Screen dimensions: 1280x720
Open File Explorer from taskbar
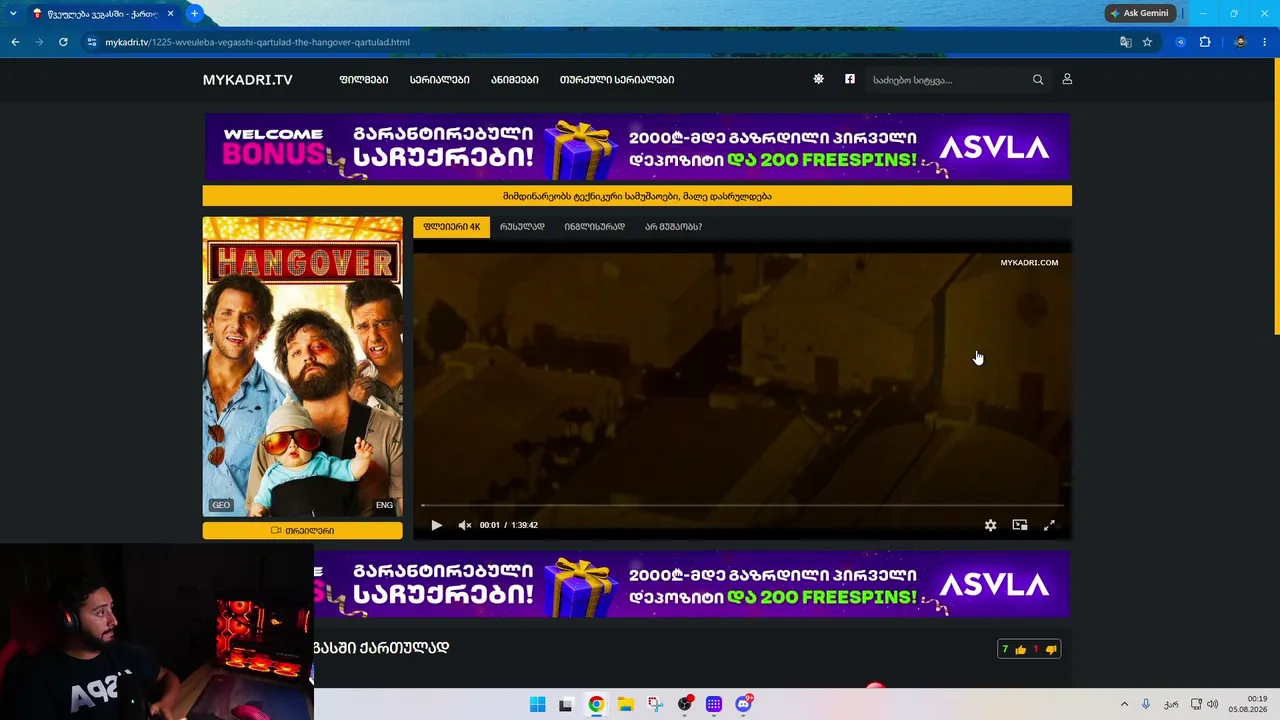tap(625, 704)
